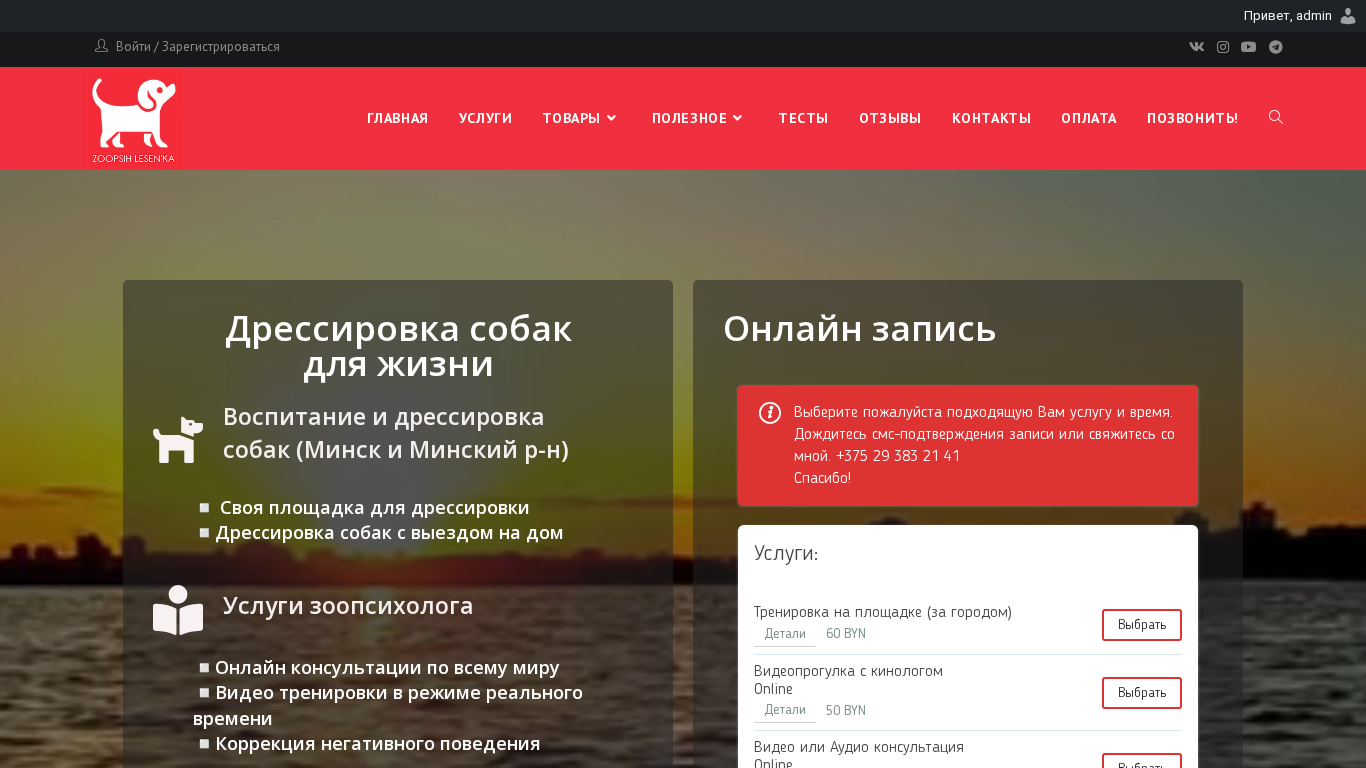Screen dimensions: 1366x768
Task: Open the Оплата menu item
Action: (x=1089, y=118)
